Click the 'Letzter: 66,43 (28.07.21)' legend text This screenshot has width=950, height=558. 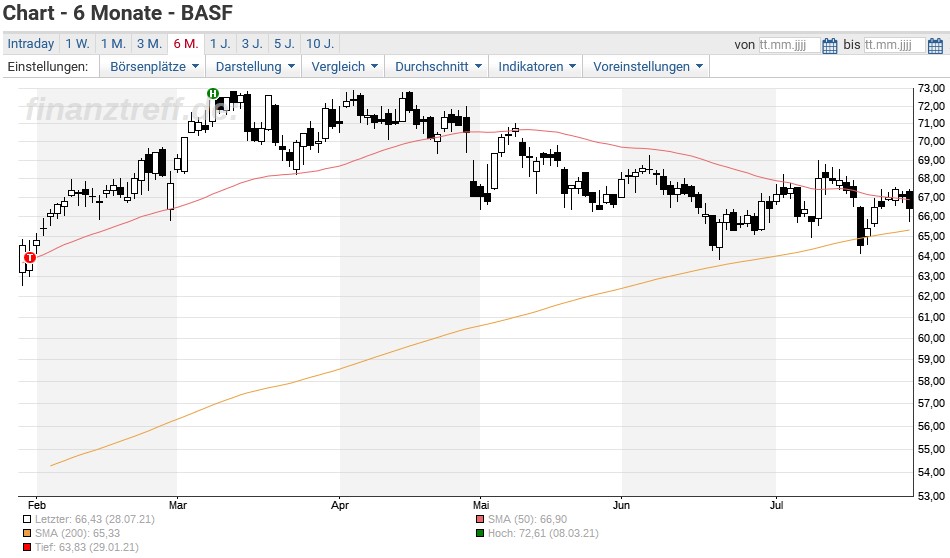tap(95, 519)
